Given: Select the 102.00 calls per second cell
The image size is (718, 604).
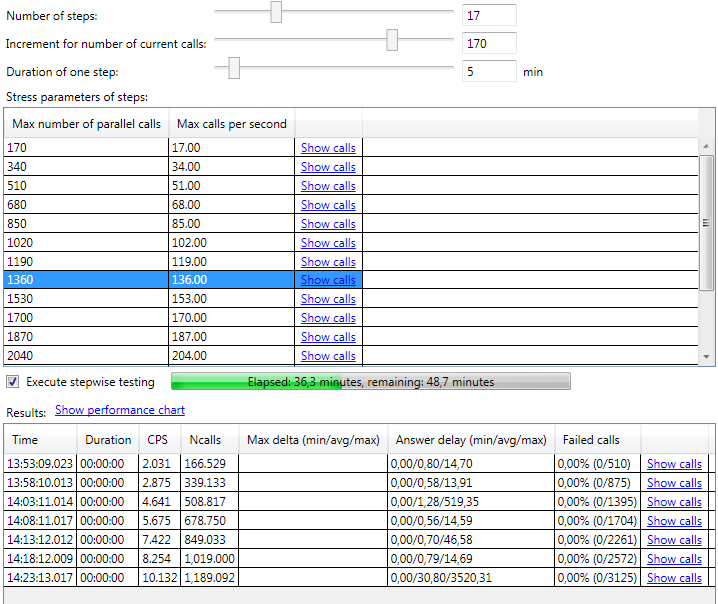Looking at the screenshot, I should point(231,243).
